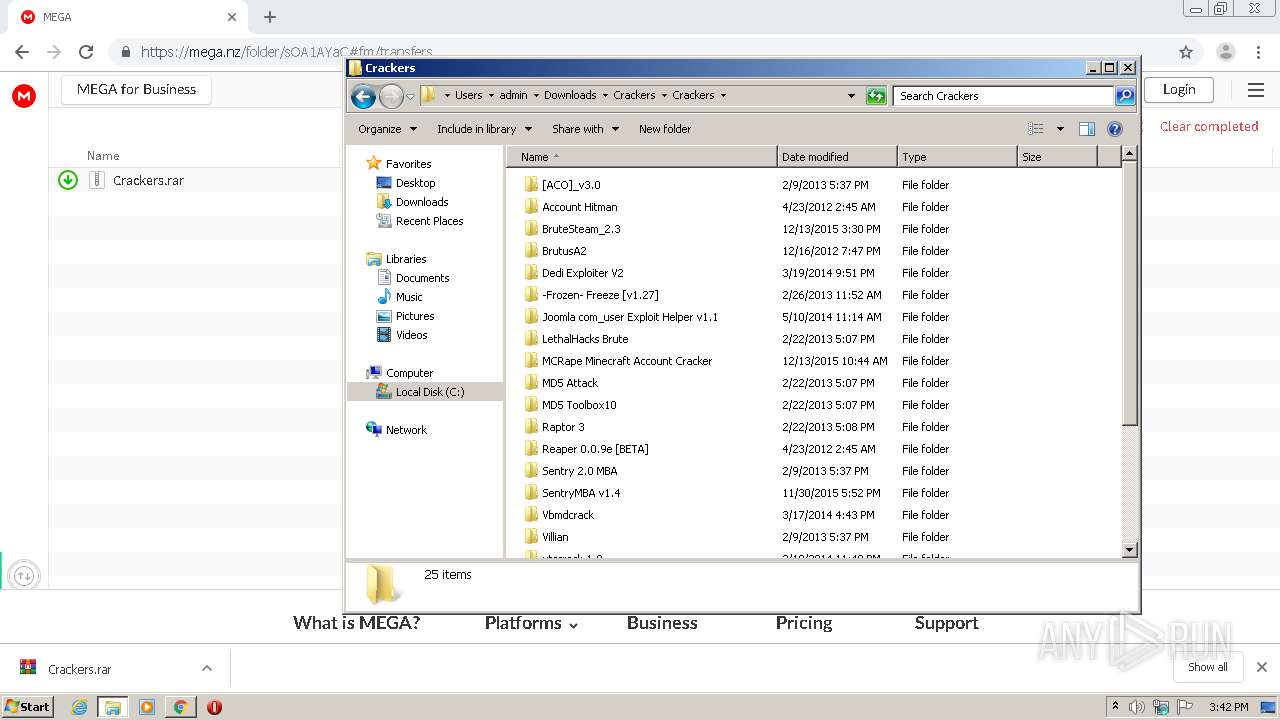Click Windows Explorer taskbar icon
This screenshot has width=1280, height=720.
(113, 707)
